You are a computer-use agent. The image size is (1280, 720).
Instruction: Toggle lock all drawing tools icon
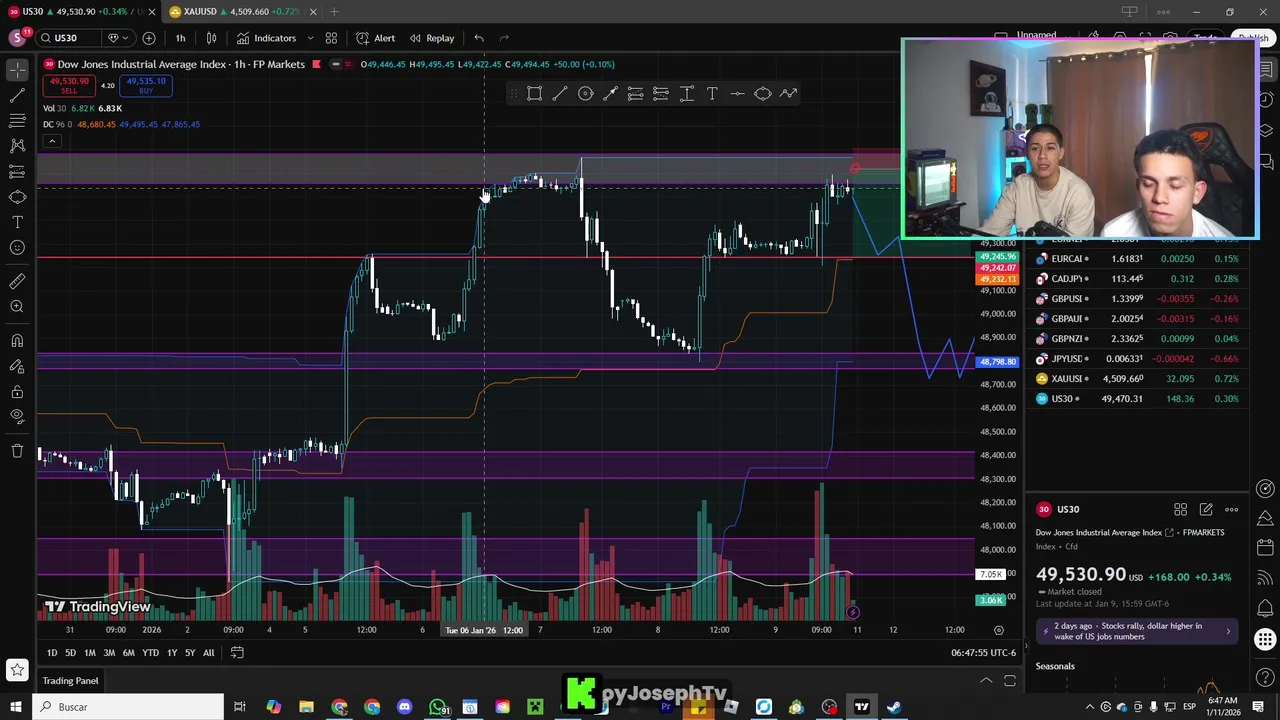pyautogui.click(x=17, y=392)
